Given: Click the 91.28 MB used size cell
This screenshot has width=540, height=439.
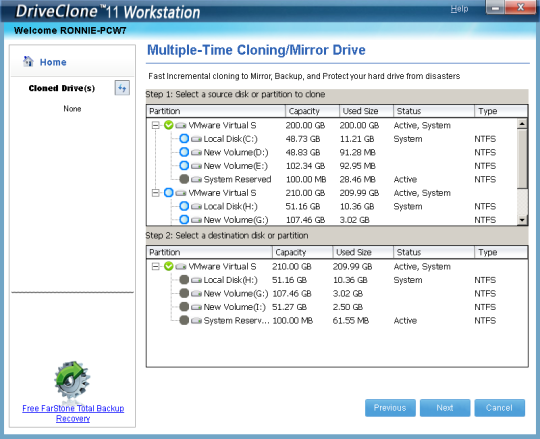Looking at the screenshot, I should (357, 153).
